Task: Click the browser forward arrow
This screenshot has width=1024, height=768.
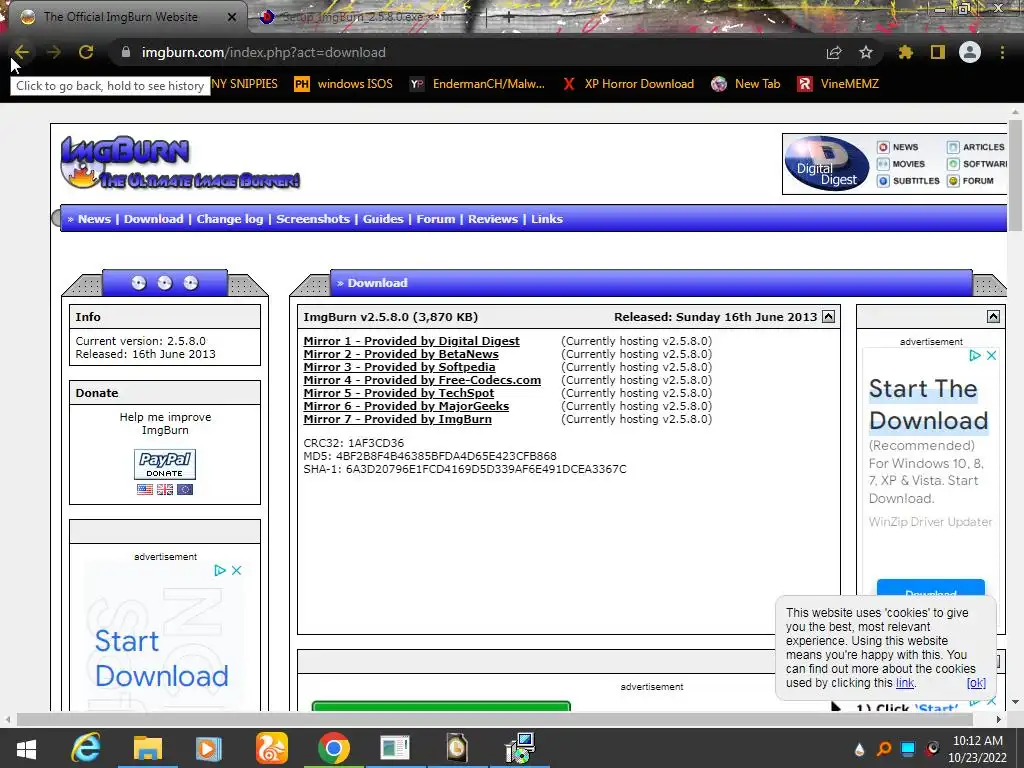Action: [x=54, y=52]
